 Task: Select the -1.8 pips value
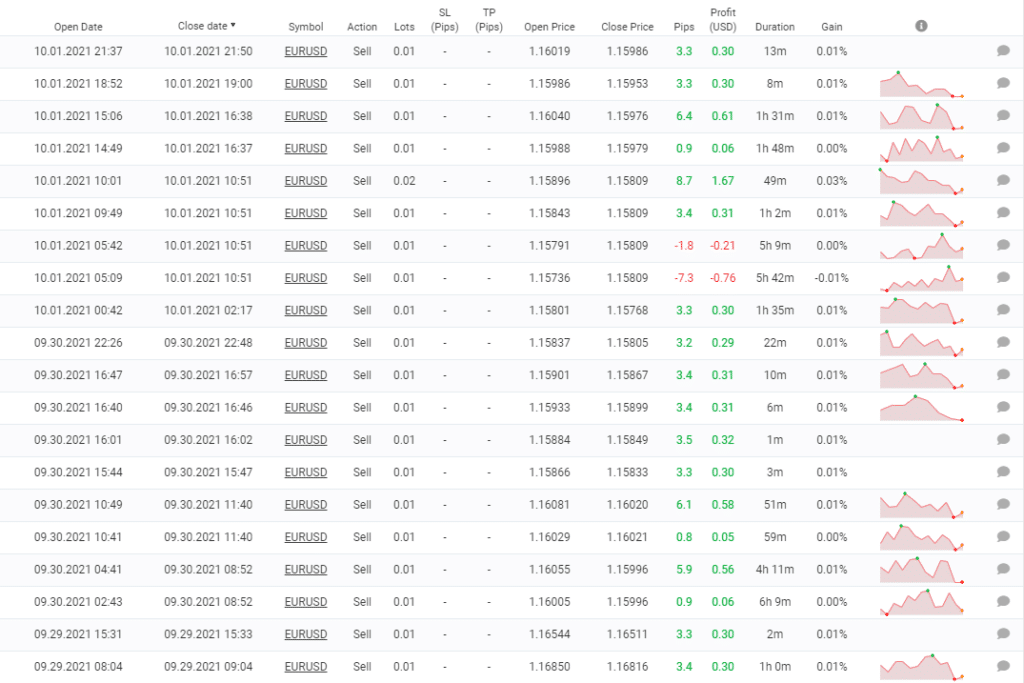point(684,246)
